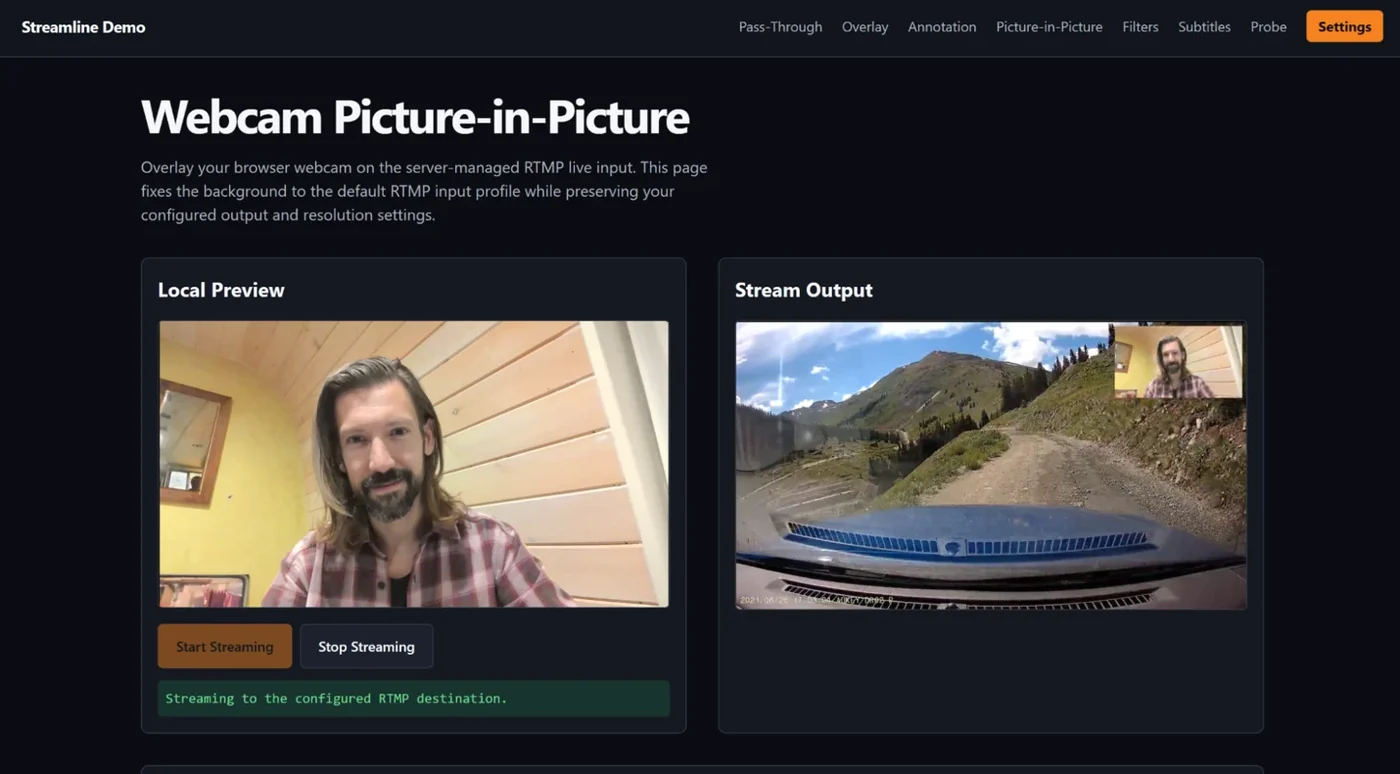Open the Probe page
Screen dimensions: 1400x774
pyautogui.click(x=1268, y=27)
